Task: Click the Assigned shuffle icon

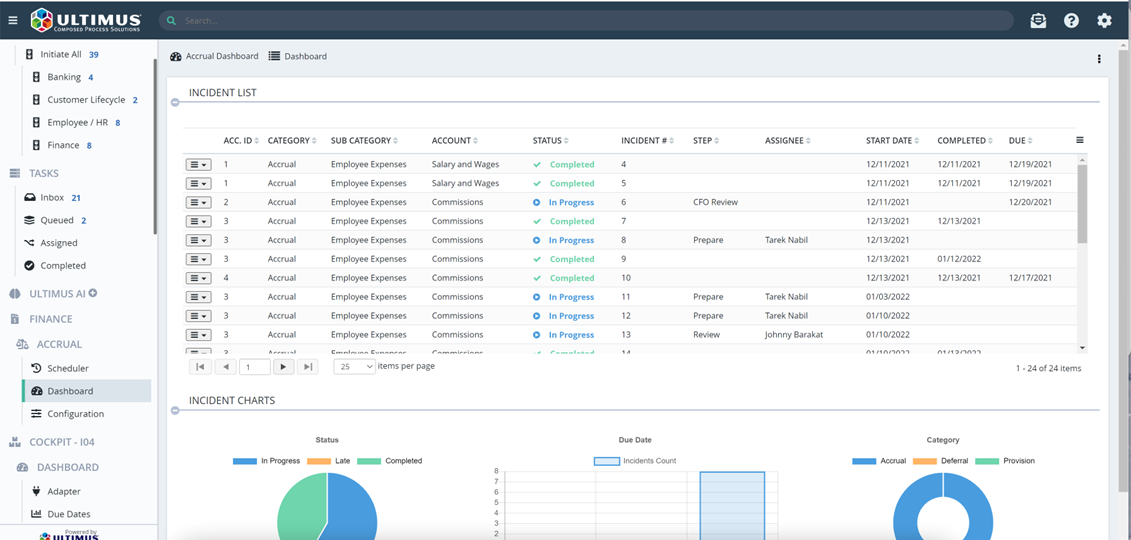Action: (x=30, y=243)
